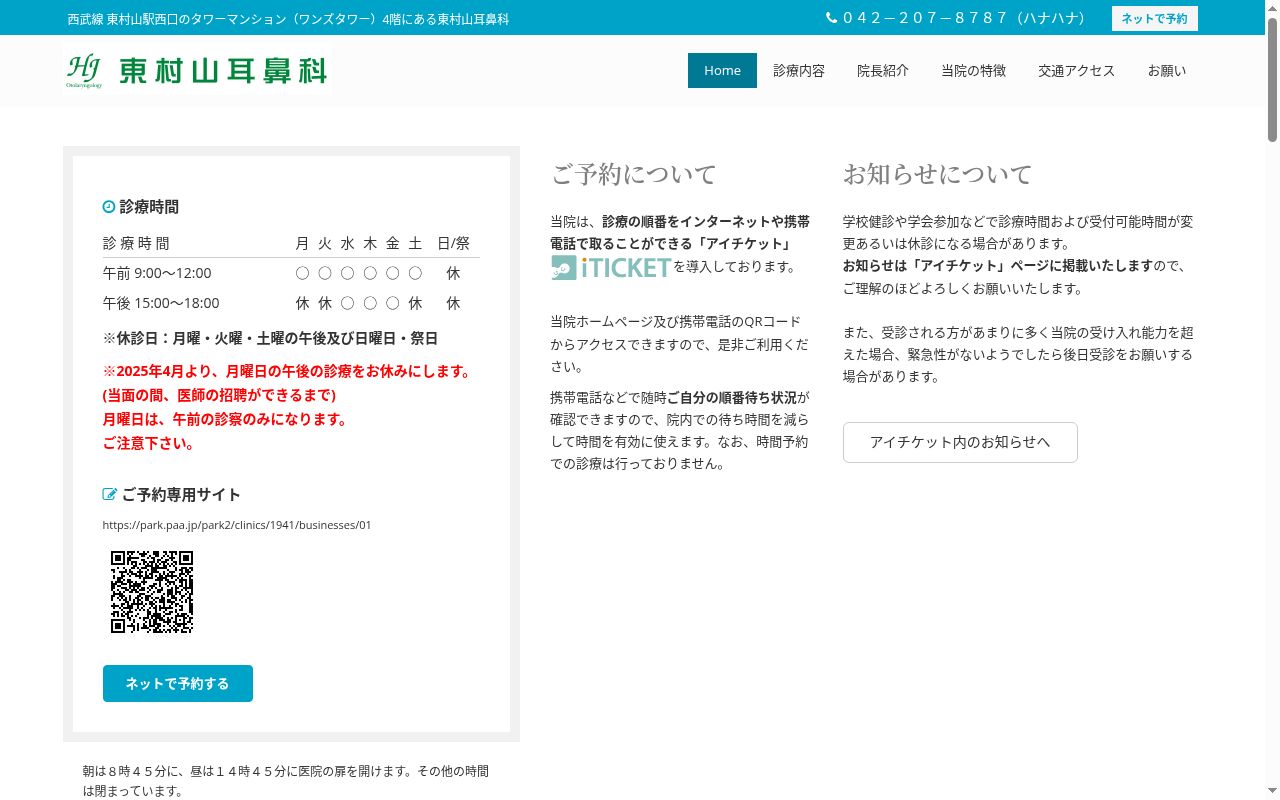Click the ネットで予約 button in top bar
The image size is (1280, 800).
click(x=1155, y=19)
